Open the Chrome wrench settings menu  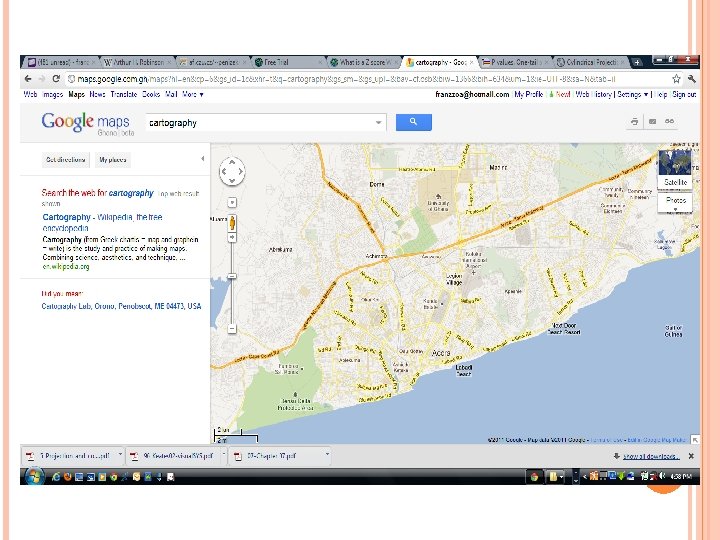(x=692, y=79)
